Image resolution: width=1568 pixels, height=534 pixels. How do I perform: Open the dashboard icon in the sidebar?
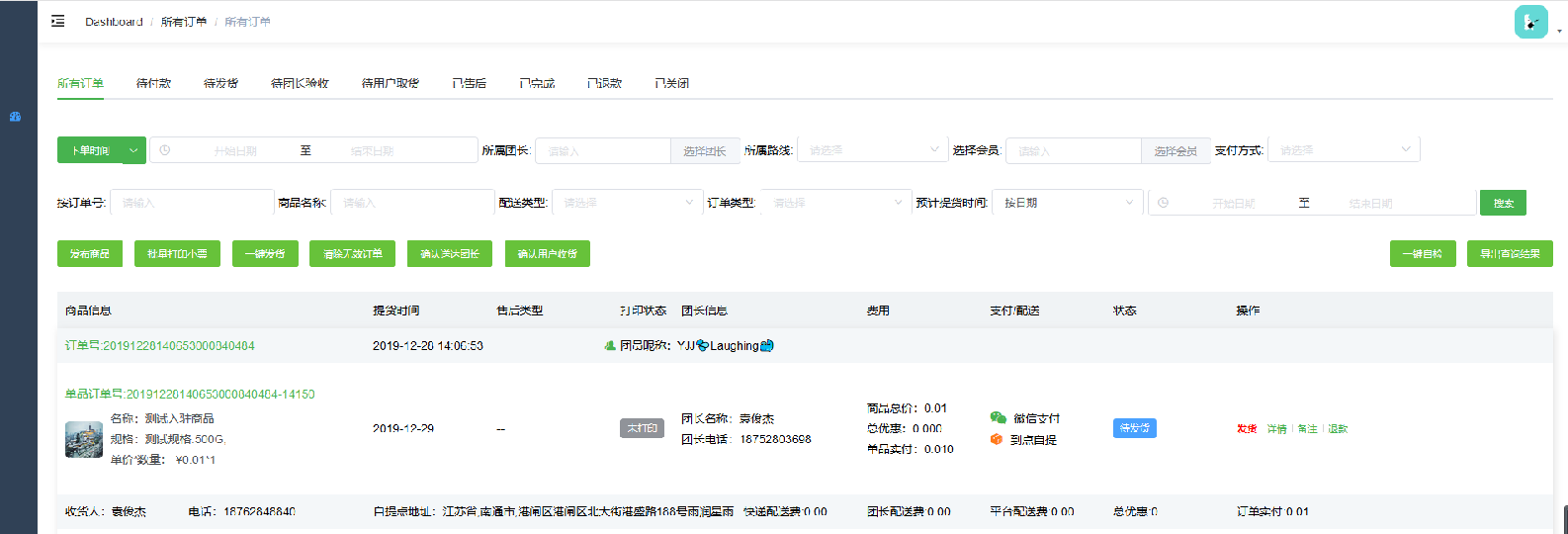[15, 117]
